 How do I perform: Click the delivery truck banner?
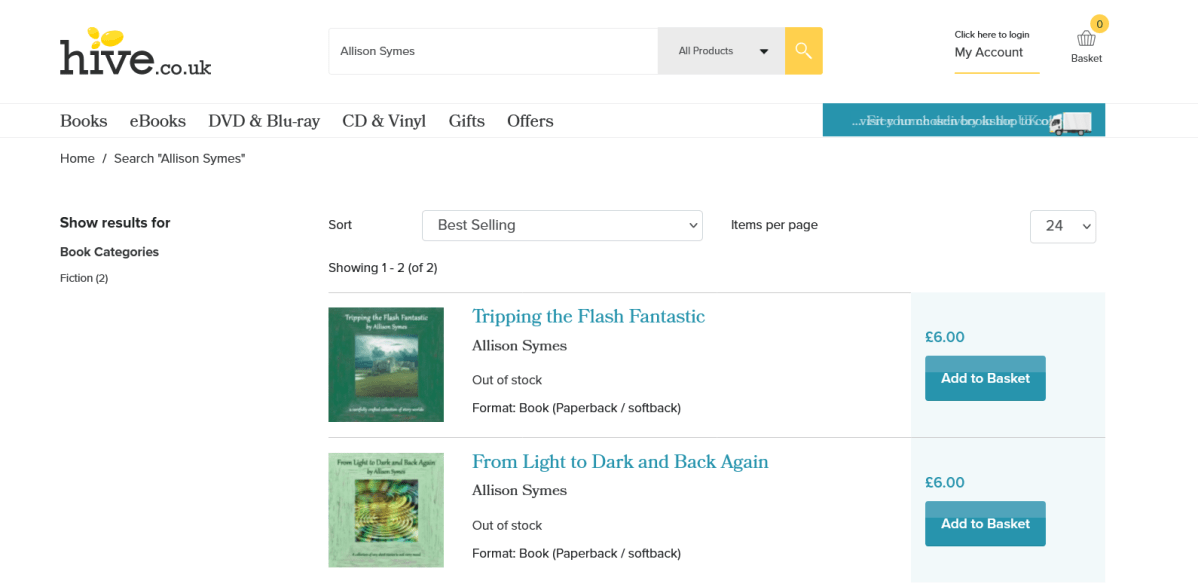point(963,120)
